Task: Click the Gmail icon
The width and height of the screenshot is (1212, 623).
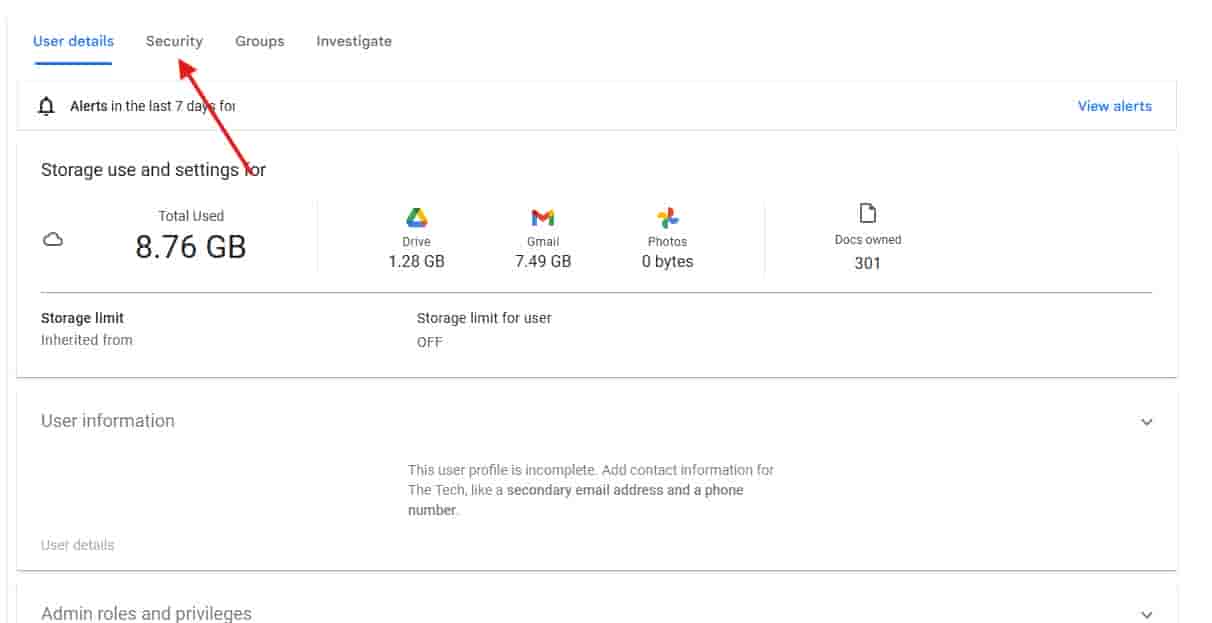Action: pyautogui.click(x=543, y=218)
